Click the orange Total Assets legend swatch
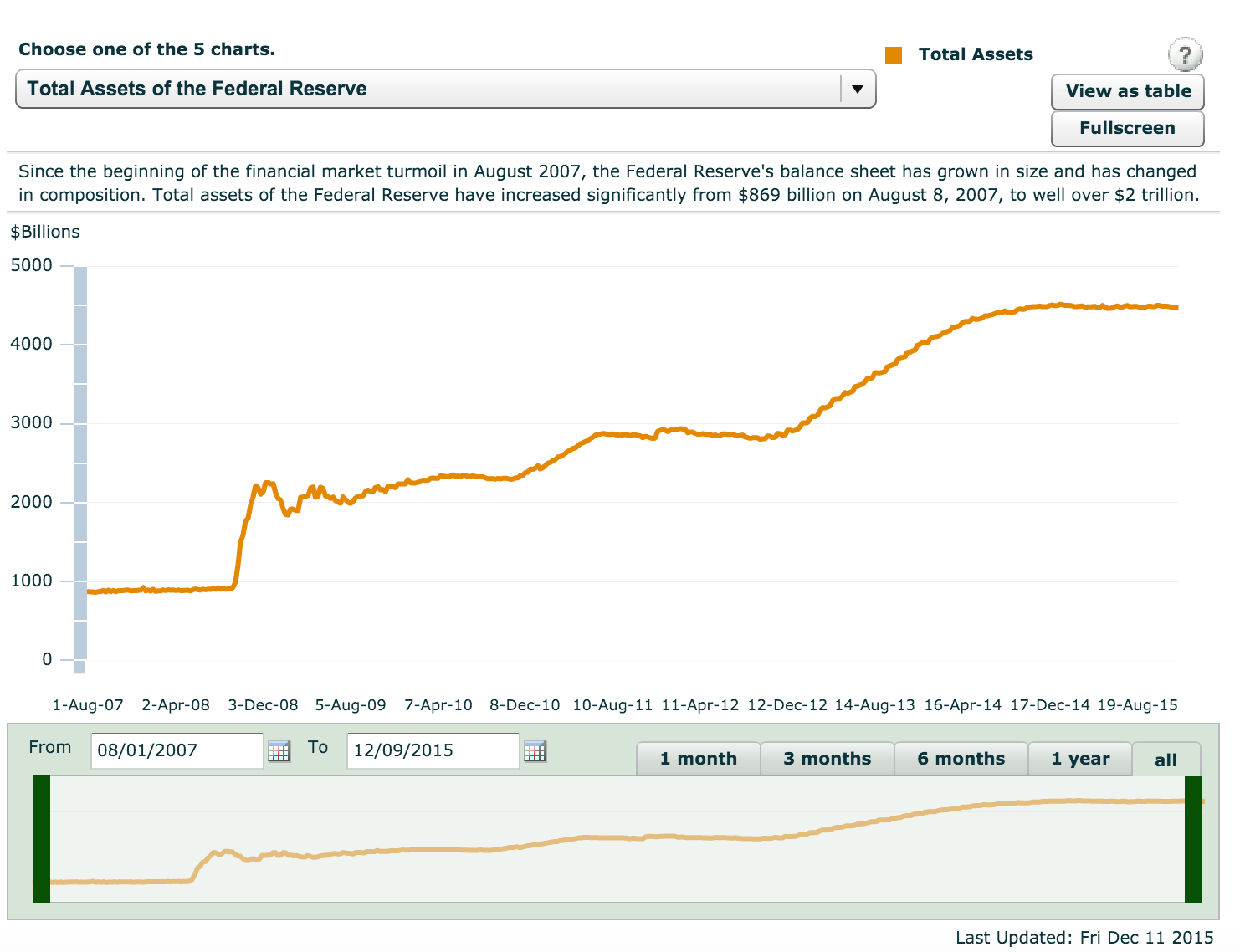 (894, 55)
